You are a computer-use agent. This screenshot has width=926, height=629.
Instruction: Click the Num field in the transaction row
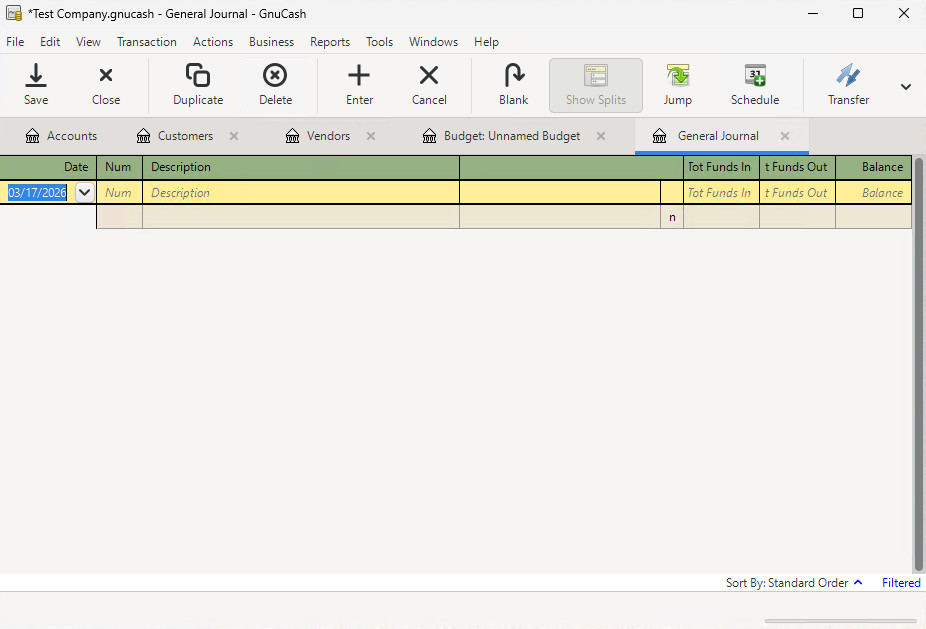pos(119,193)
